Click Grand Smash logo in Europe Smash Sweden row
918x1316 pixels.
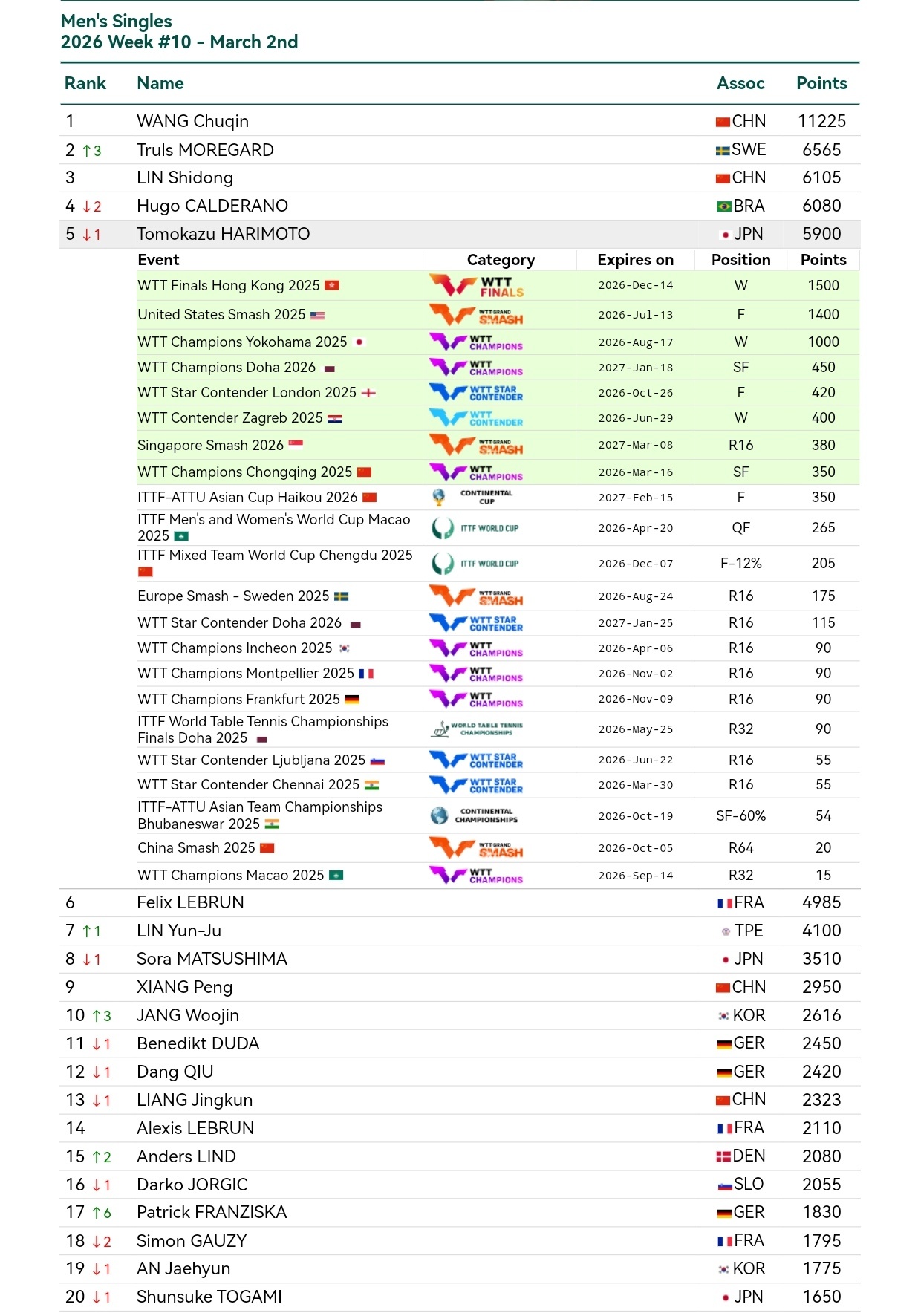476,596
